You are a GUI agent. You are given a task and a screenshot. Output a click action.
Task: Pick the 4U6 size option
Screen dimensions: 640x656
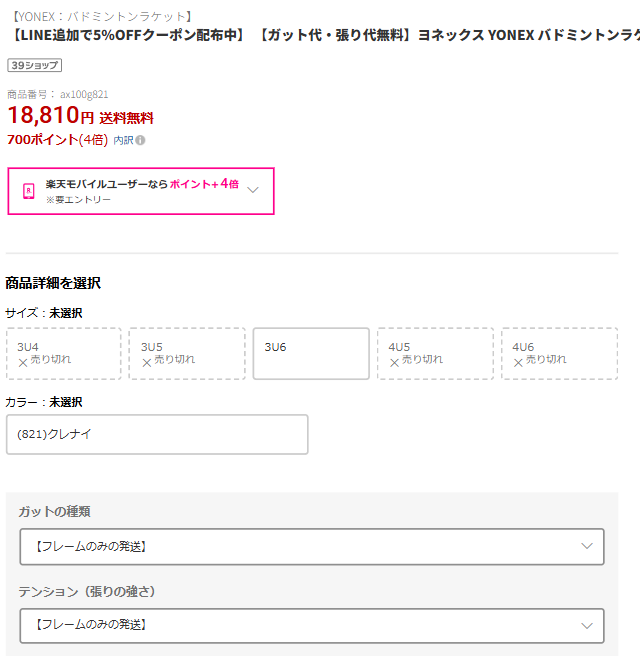[x=559, y=353]
